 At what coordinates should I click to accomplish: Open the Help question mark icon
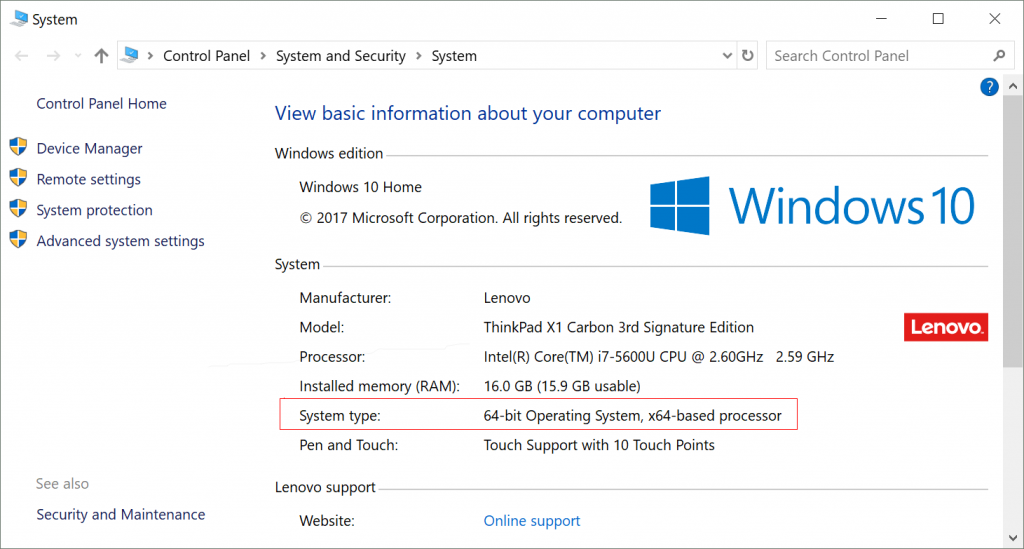tap(990, 88)
